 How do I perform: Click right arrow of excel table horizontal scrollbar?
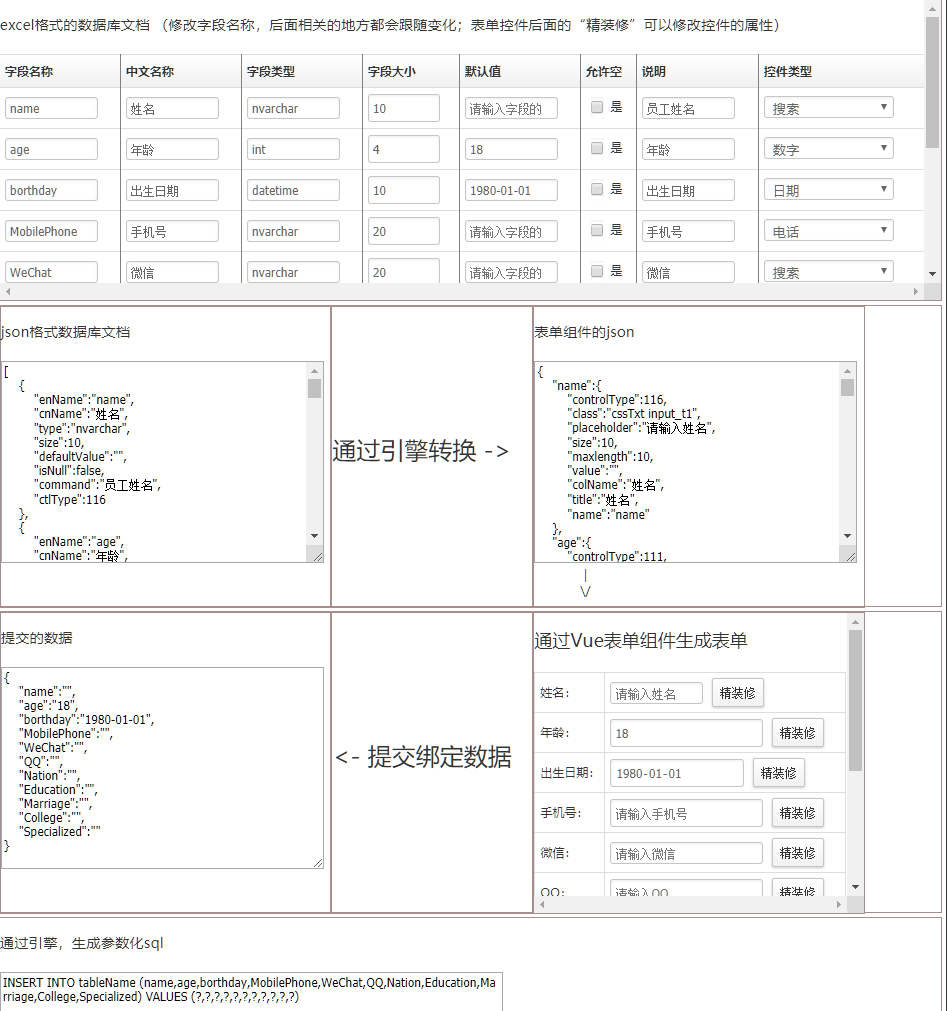pos(915,291)
